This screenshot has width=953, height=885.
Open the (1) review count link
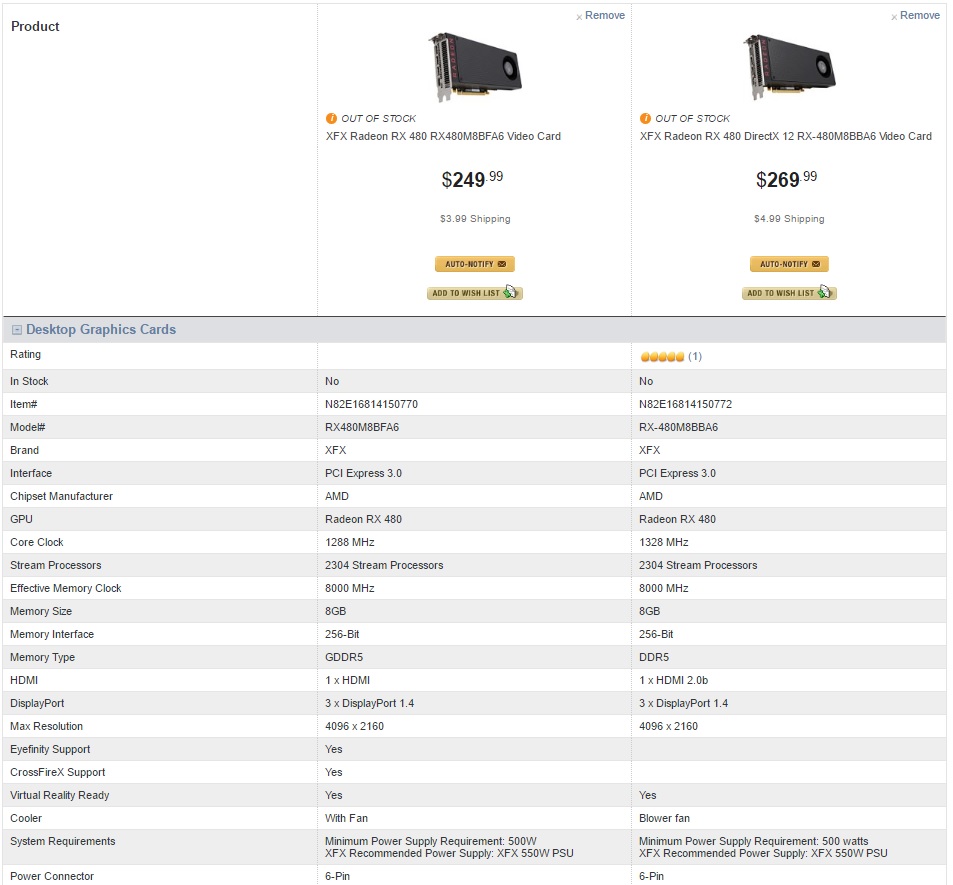[695, 357]
